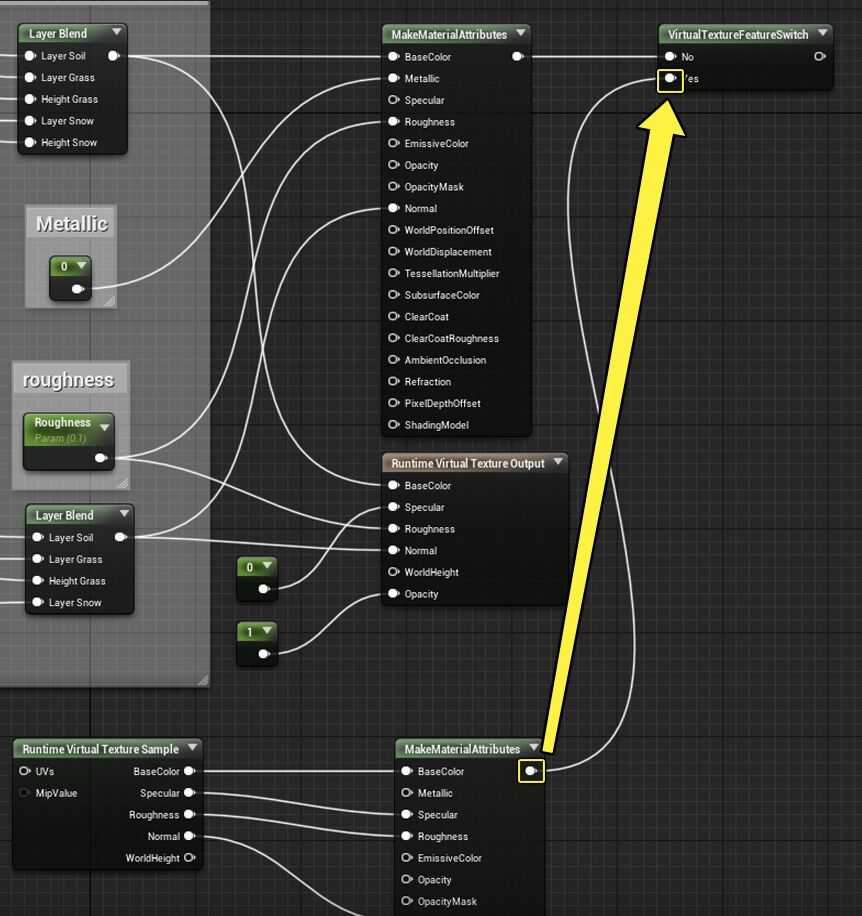Select the roughness comment box header
This screenshot has width=862, height=916.
[69, 380]
